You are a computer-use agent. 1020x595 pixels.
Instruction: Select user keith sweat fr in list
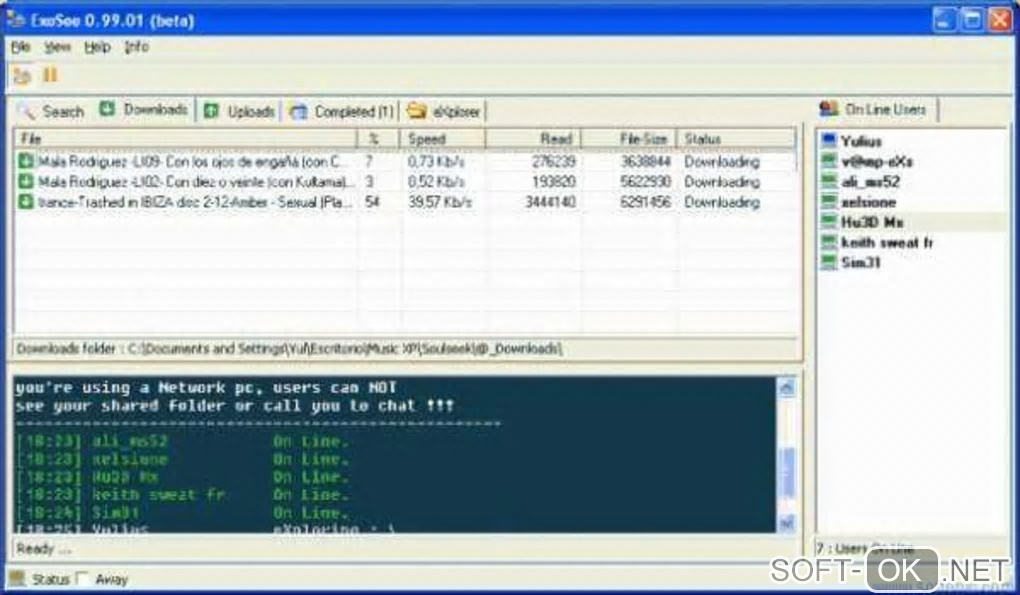point(887,242)
